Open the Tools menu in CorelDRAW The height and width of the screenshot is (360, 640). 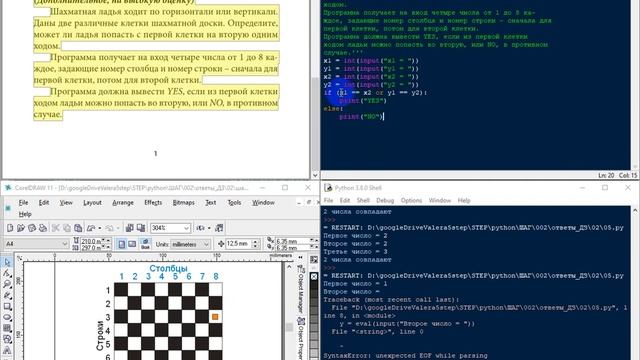click(234, 202)
